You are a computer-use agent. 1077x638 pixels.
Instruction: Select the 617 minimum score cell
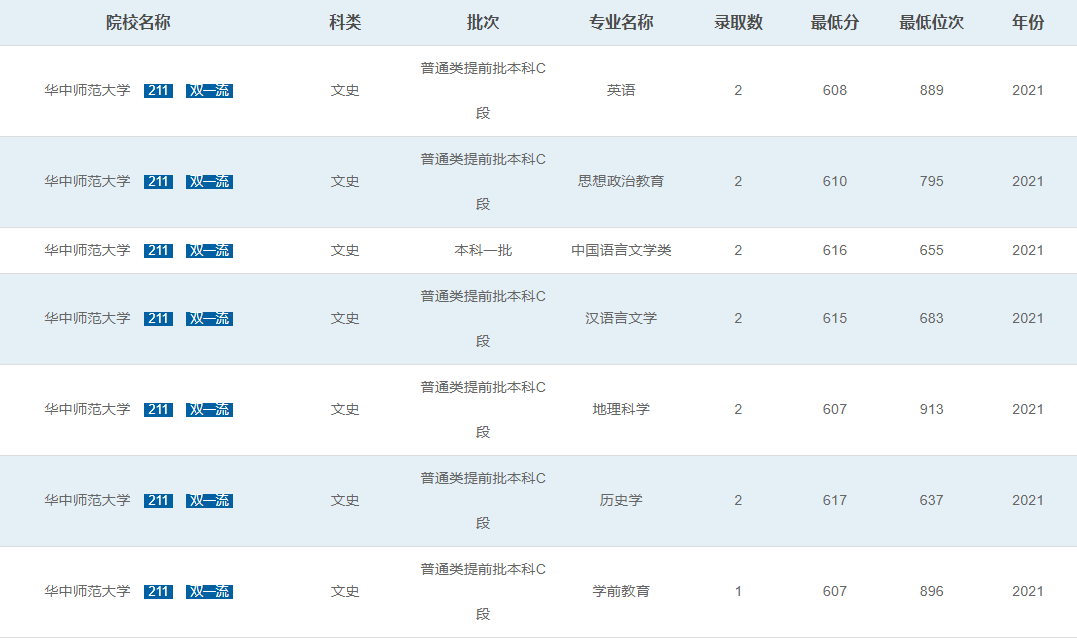835,501
